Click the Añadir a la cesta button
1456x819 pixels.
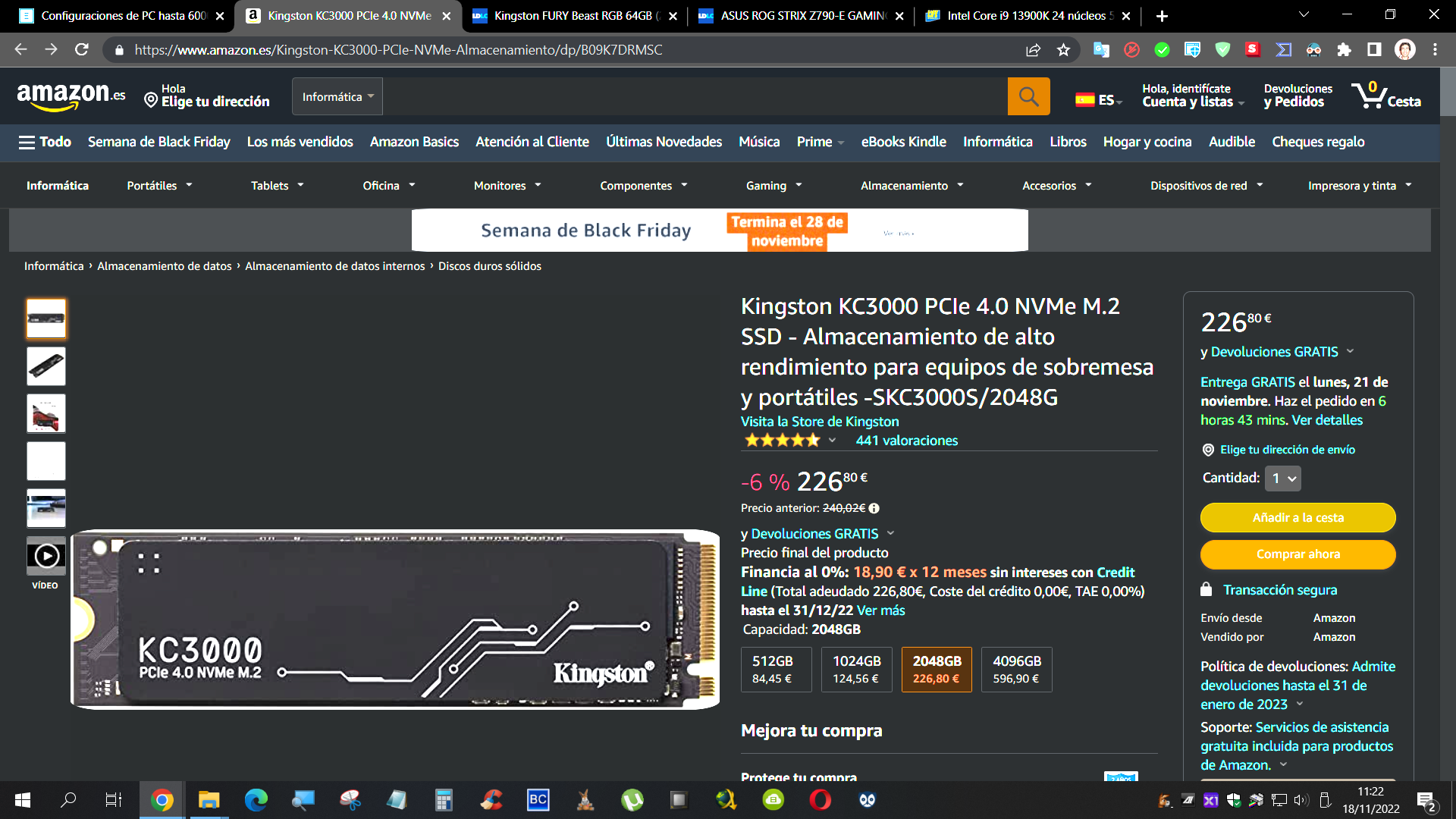point(1298,517)
